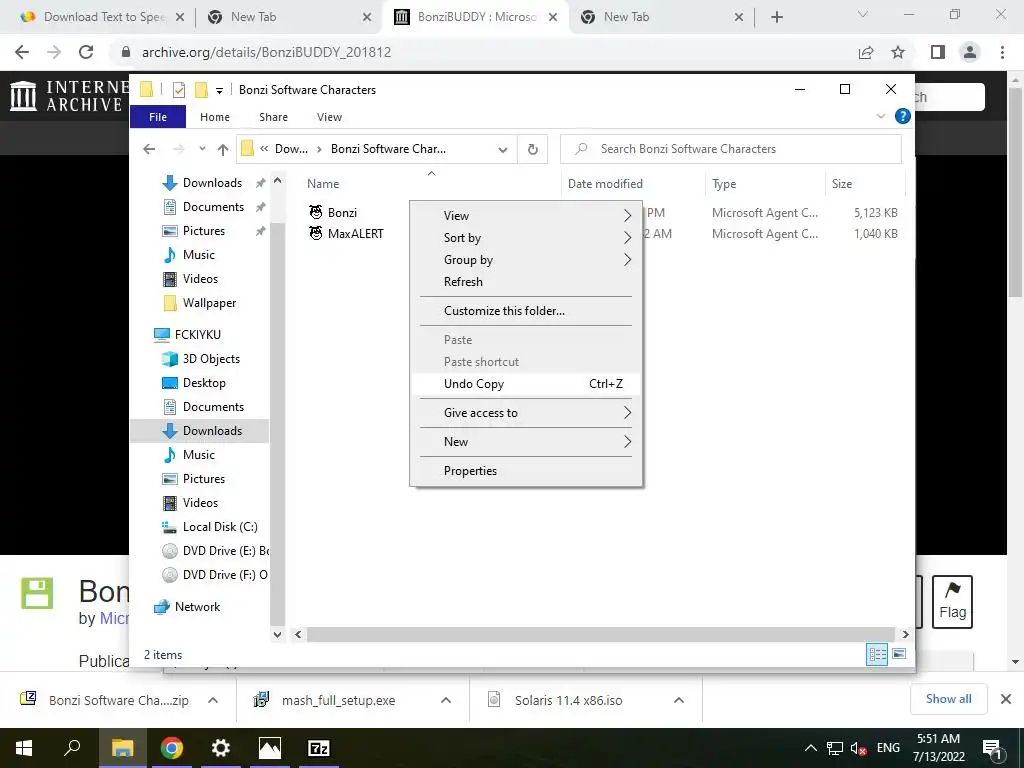Image resolution: width=1024 pixels, height=768 pixels.
Task: Click the Search Bonzi Software Characters field
Action: 731,149
